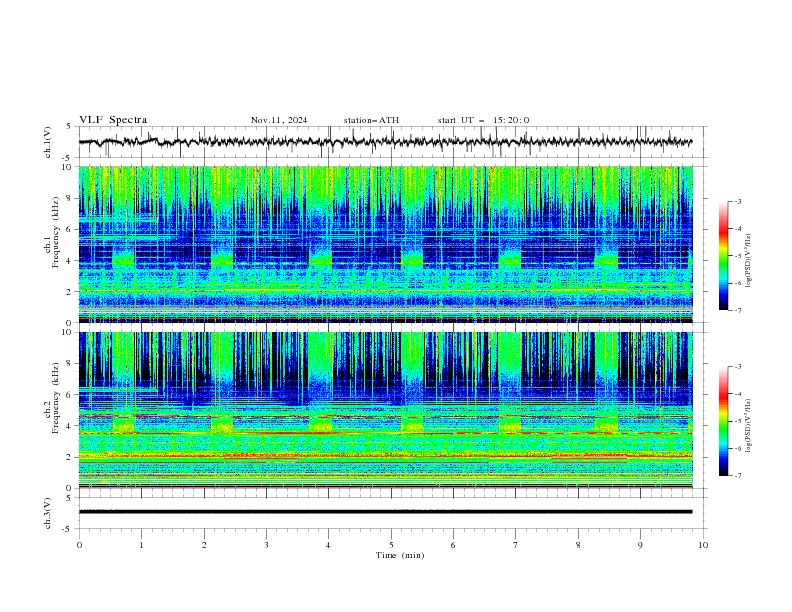Click the "8" tick on the Time axis
The width and height of the screenshot is (792, 612).
[x=578, y=545]
